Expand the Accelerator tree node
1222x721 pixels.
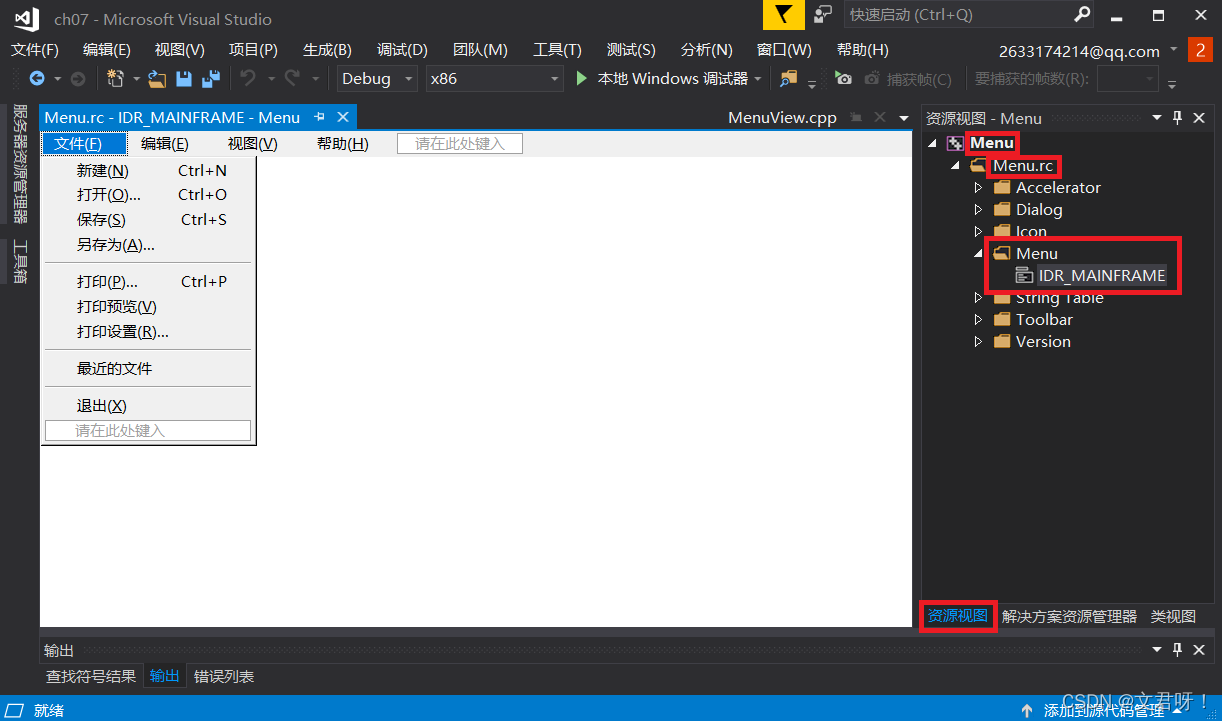click(978, 187)
